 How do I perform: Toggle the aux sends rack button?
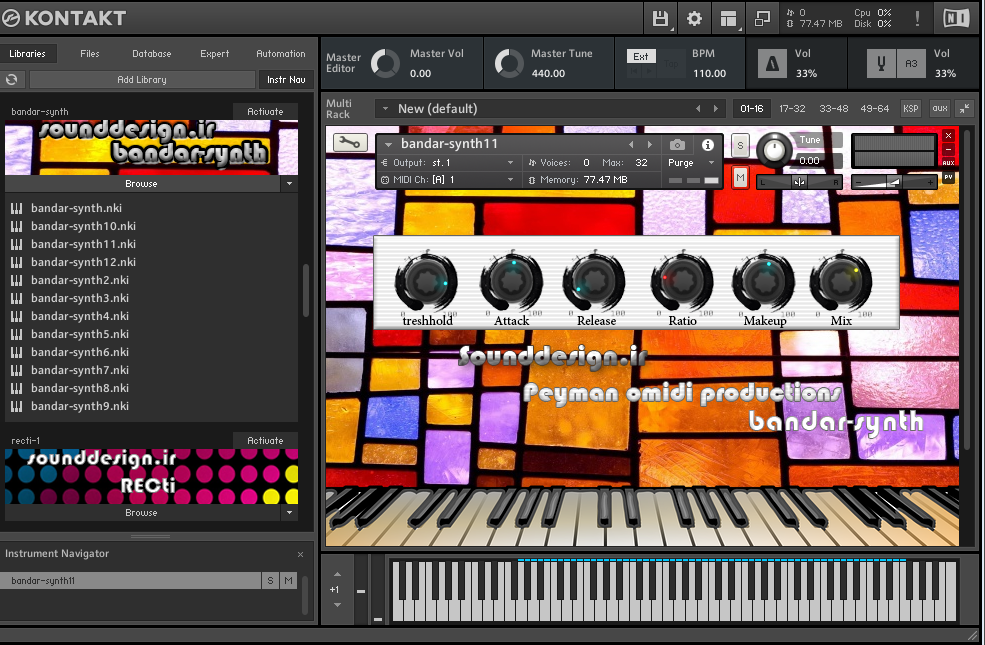coord(940,108)
